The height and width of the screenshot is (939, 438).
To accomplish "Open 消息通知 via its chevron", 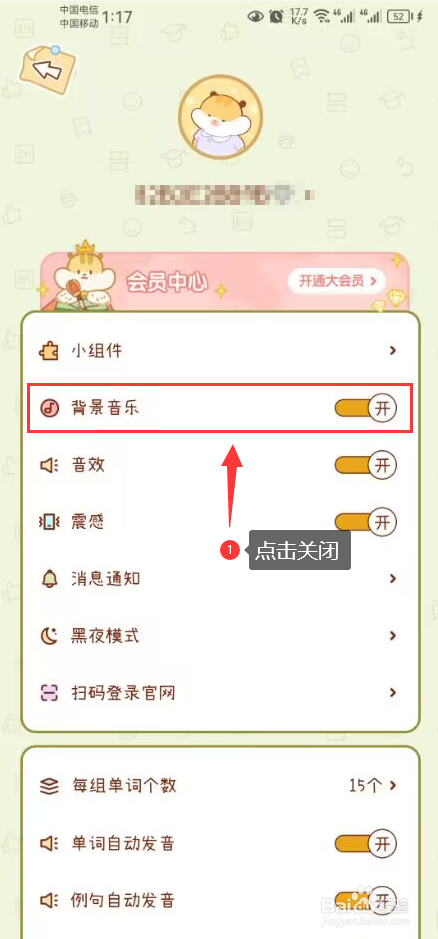I will tap(393, 578).
